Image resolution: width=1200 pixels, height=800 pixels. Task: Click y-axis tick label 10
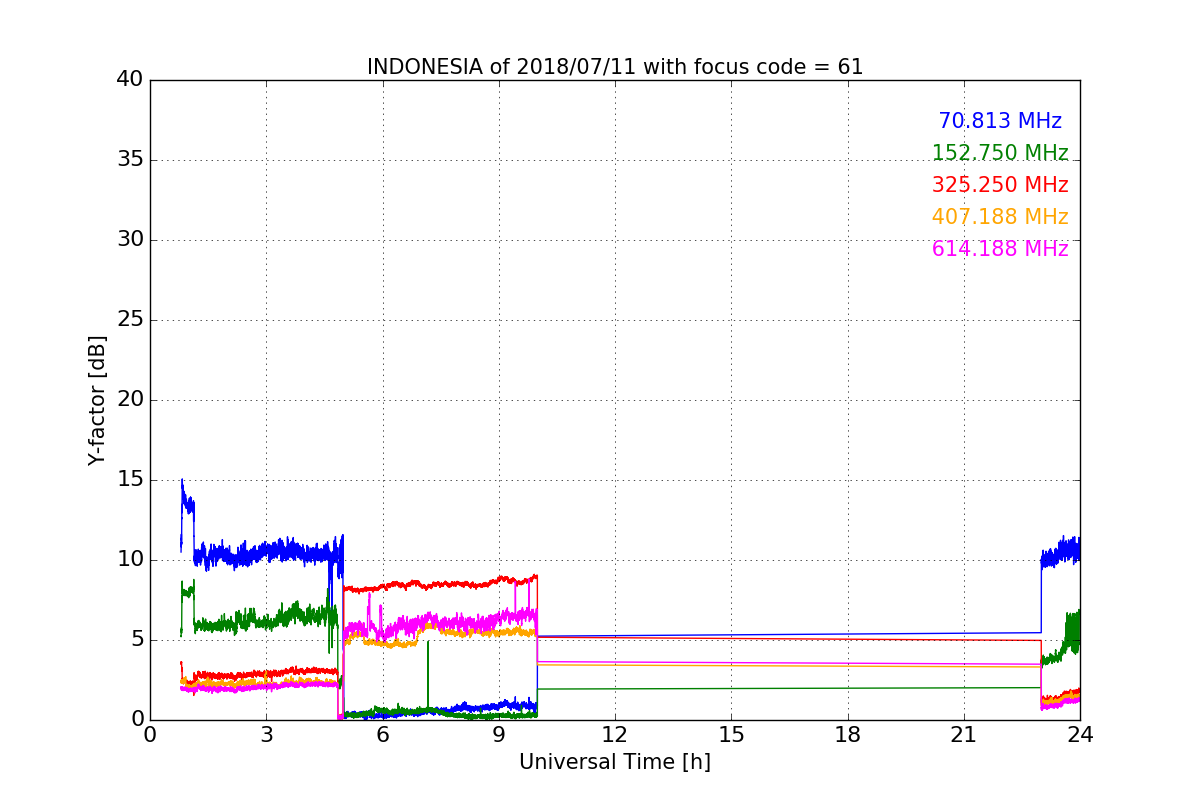click(130, 560)
